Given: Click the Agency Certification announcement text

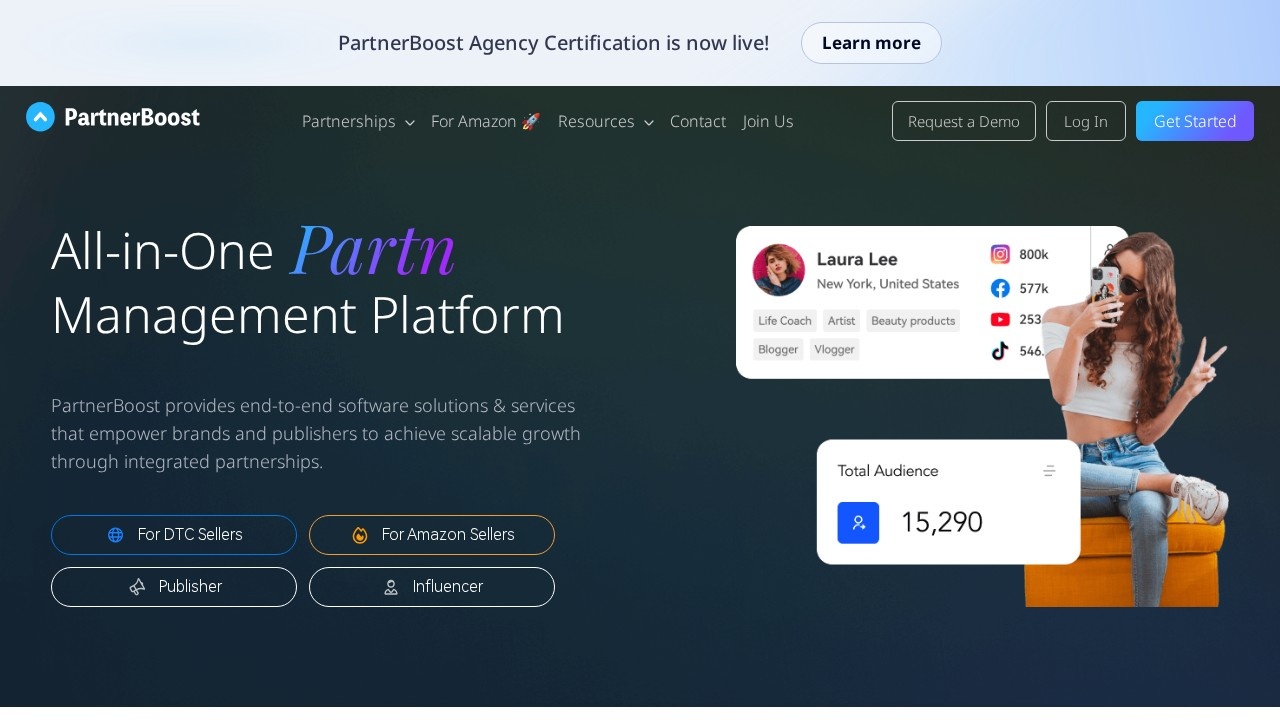Looking at the screenshot, I should click(x=554, y=43).
